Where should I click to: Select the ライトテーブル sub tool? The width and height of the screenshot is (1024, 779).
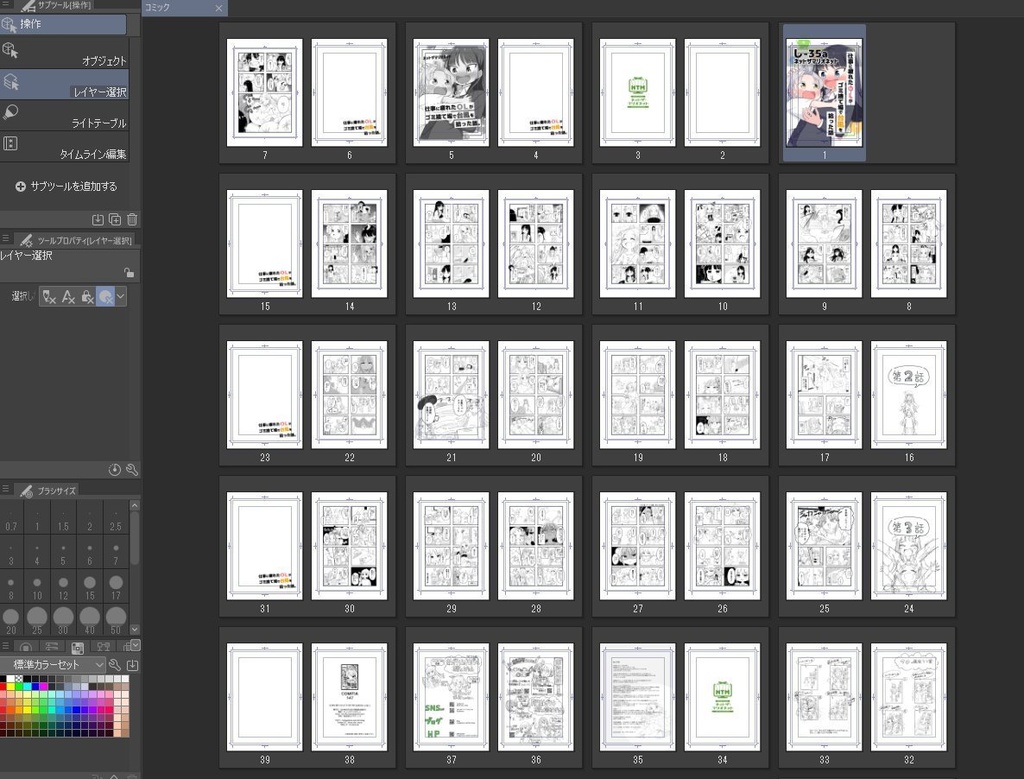click(65, 115)
